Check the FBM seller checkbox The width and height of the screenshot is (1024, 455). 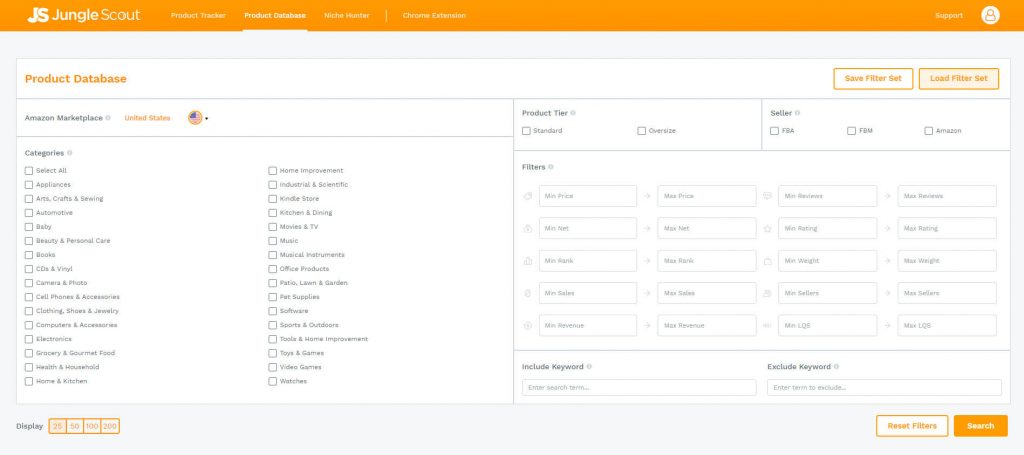click(x=852, y=131)
